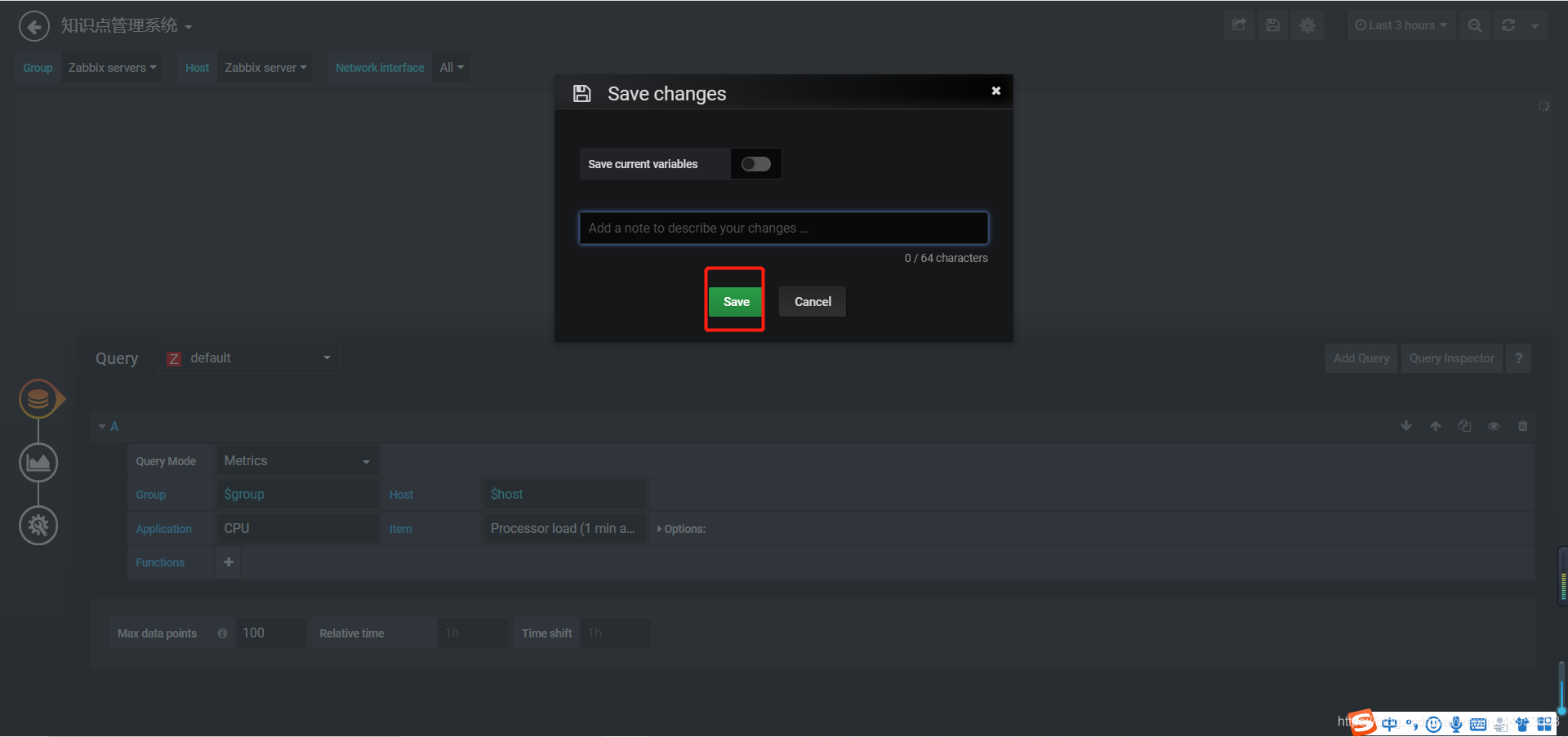The width and height of the screenshot is (1568, 737).
Task: Click the Time shift input field
Action: (x=616, y=633)
